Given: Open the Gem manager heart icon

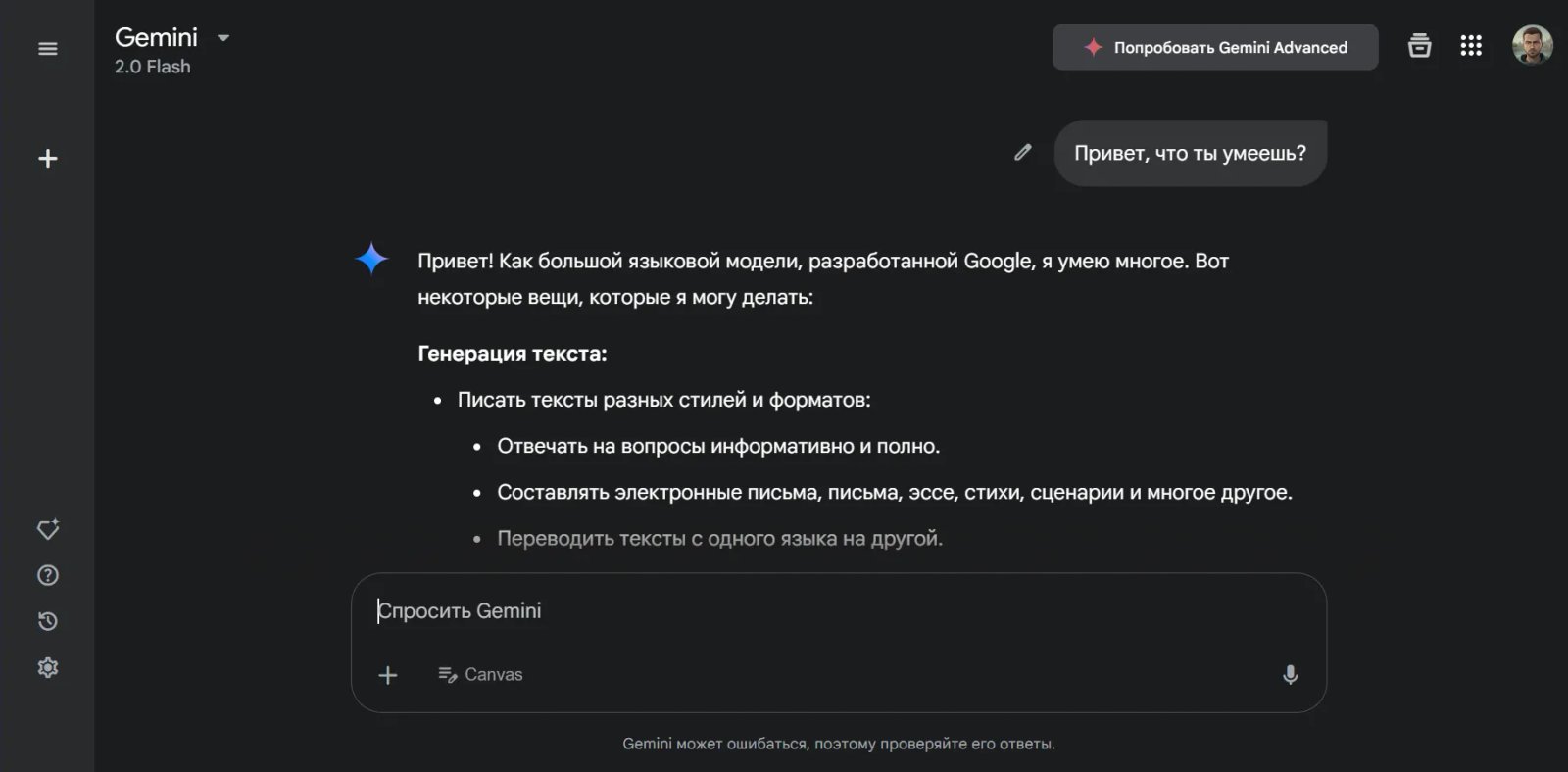Looking at the screenshot, I should (47, 529).
